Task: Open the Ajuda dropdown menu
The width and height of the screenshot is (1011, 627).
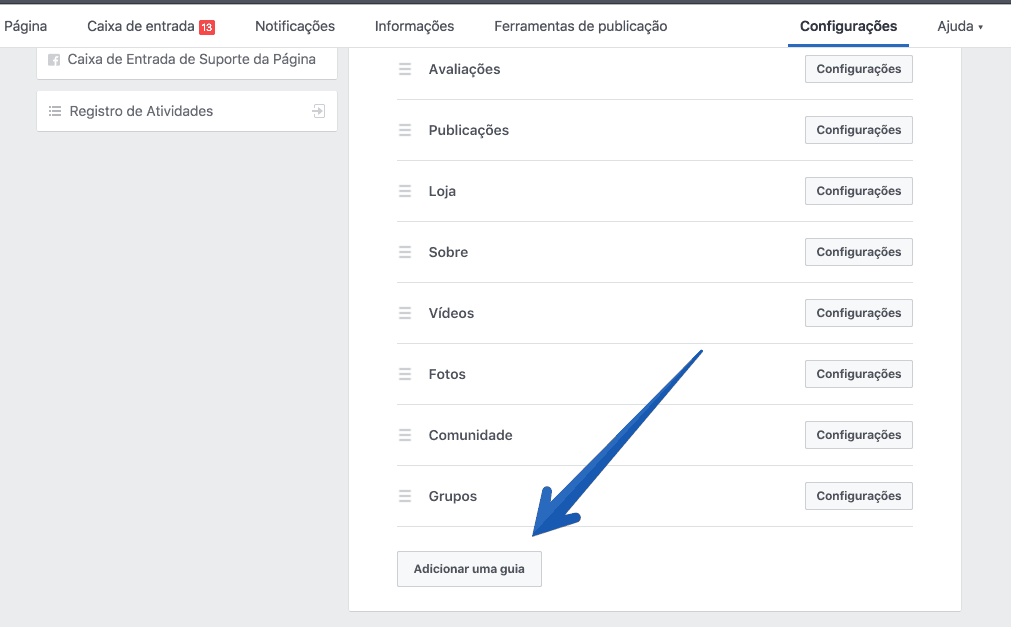Action: tap(960, 26)
